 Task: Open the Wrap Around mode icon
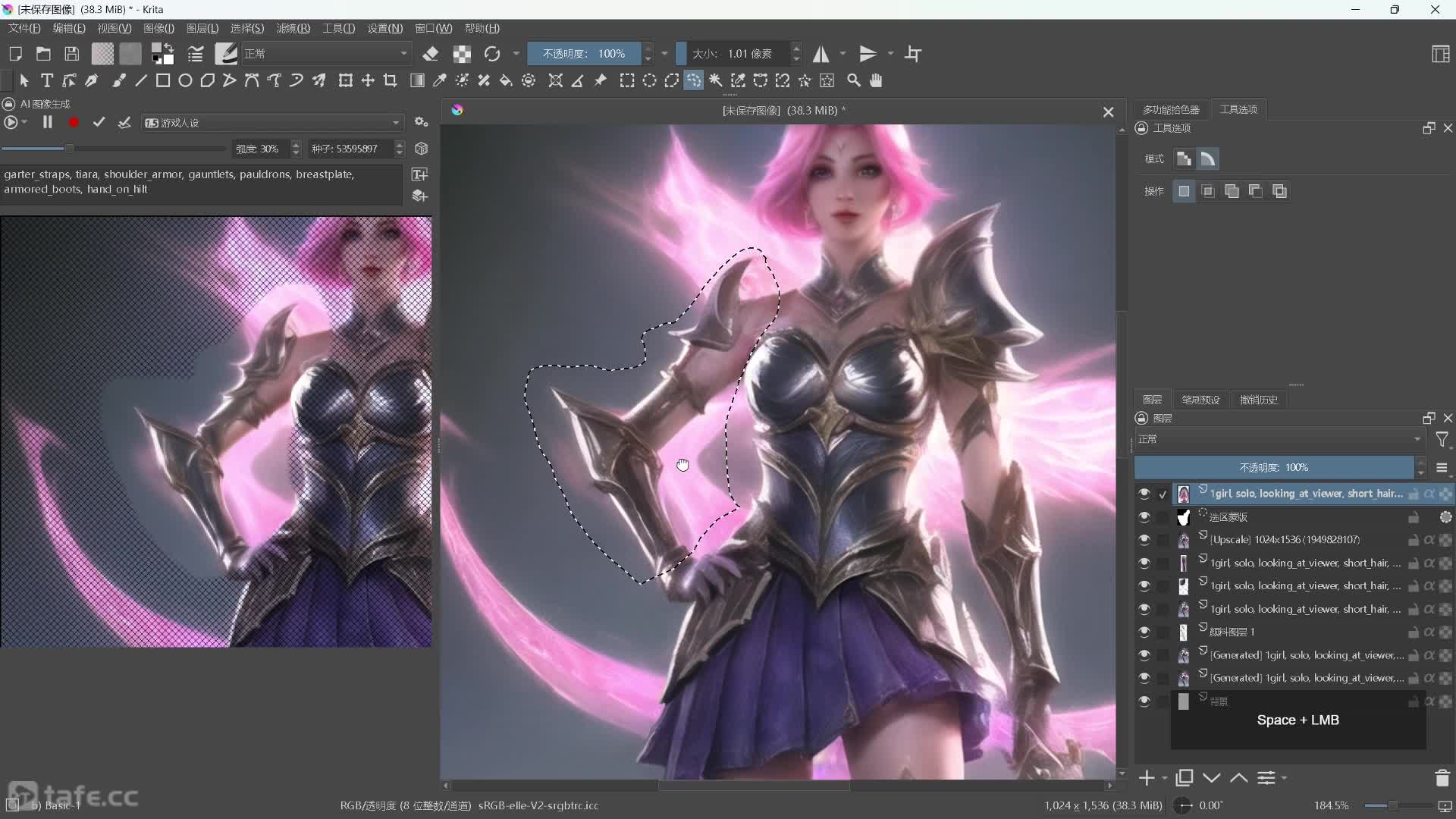[913, 54]
